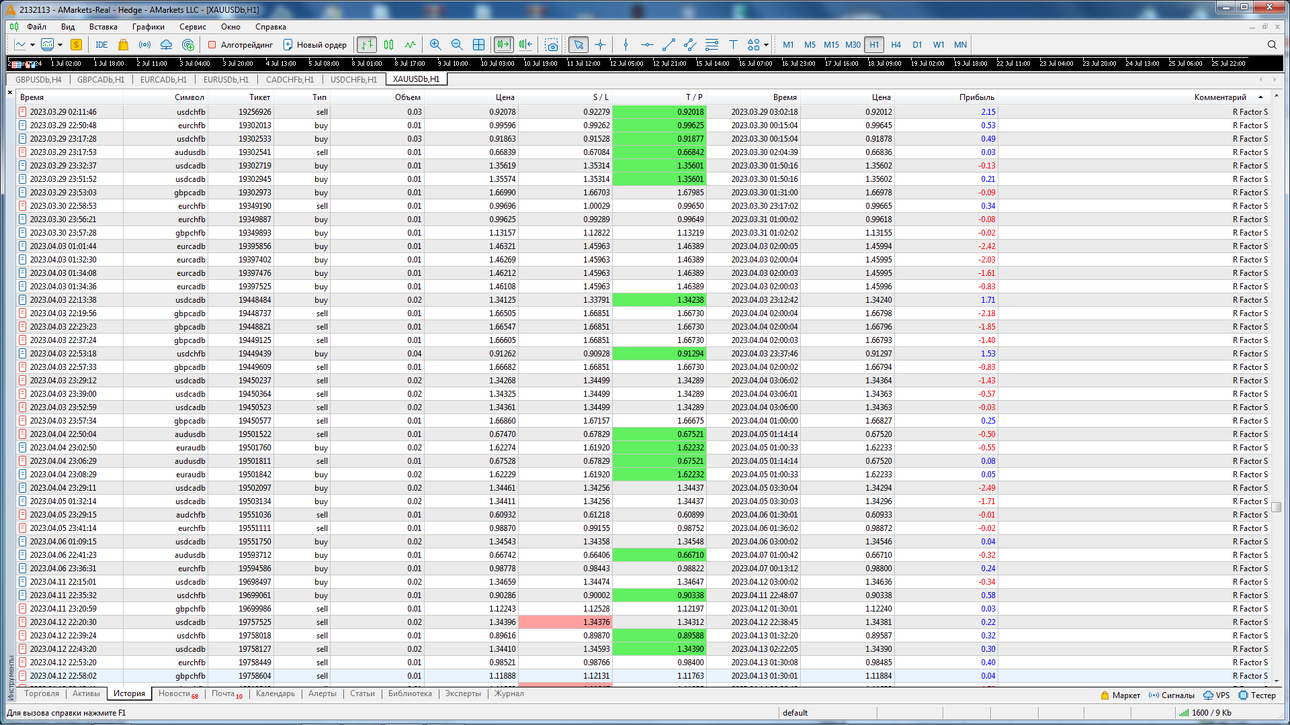Screen dimensions: 1290x725
Task: Open the Вид menu
Action: (68, 27)
